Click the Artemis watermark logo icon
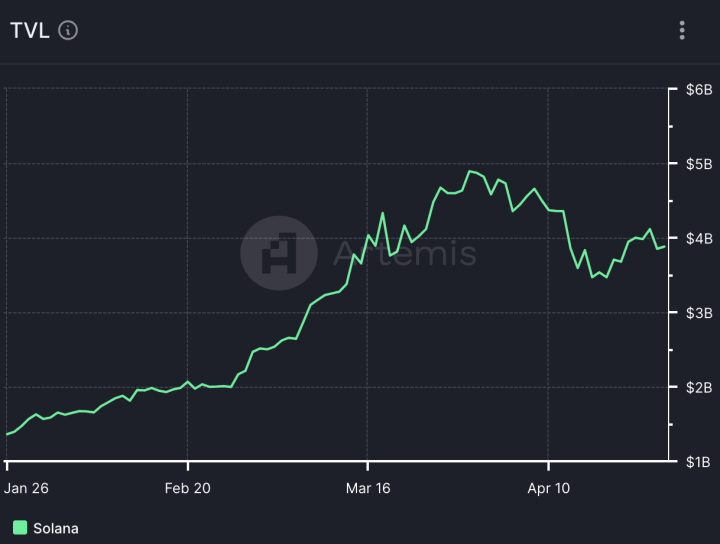This screenshot has width=720, height=544. point(279,253)
